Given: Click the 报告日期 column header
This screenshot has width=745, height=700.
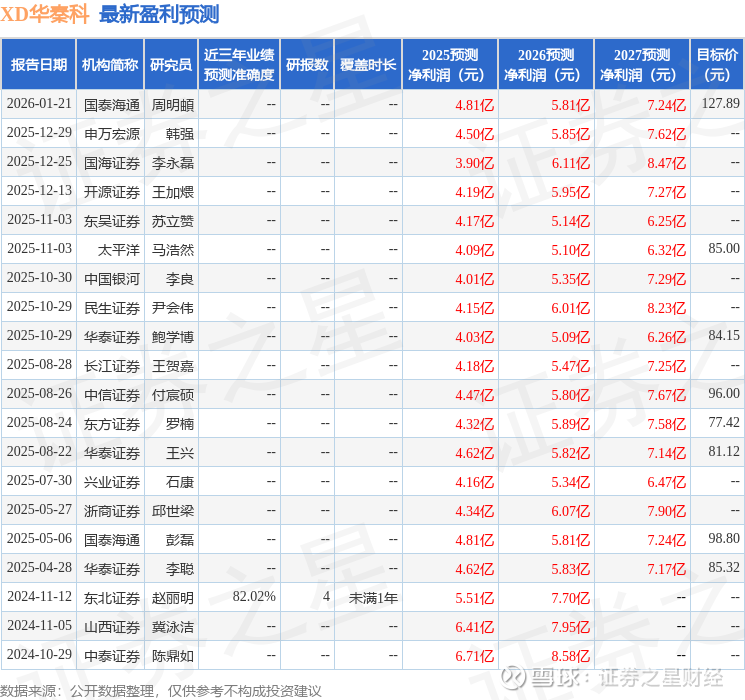Looking at the screenshot, I should (38, 64).
